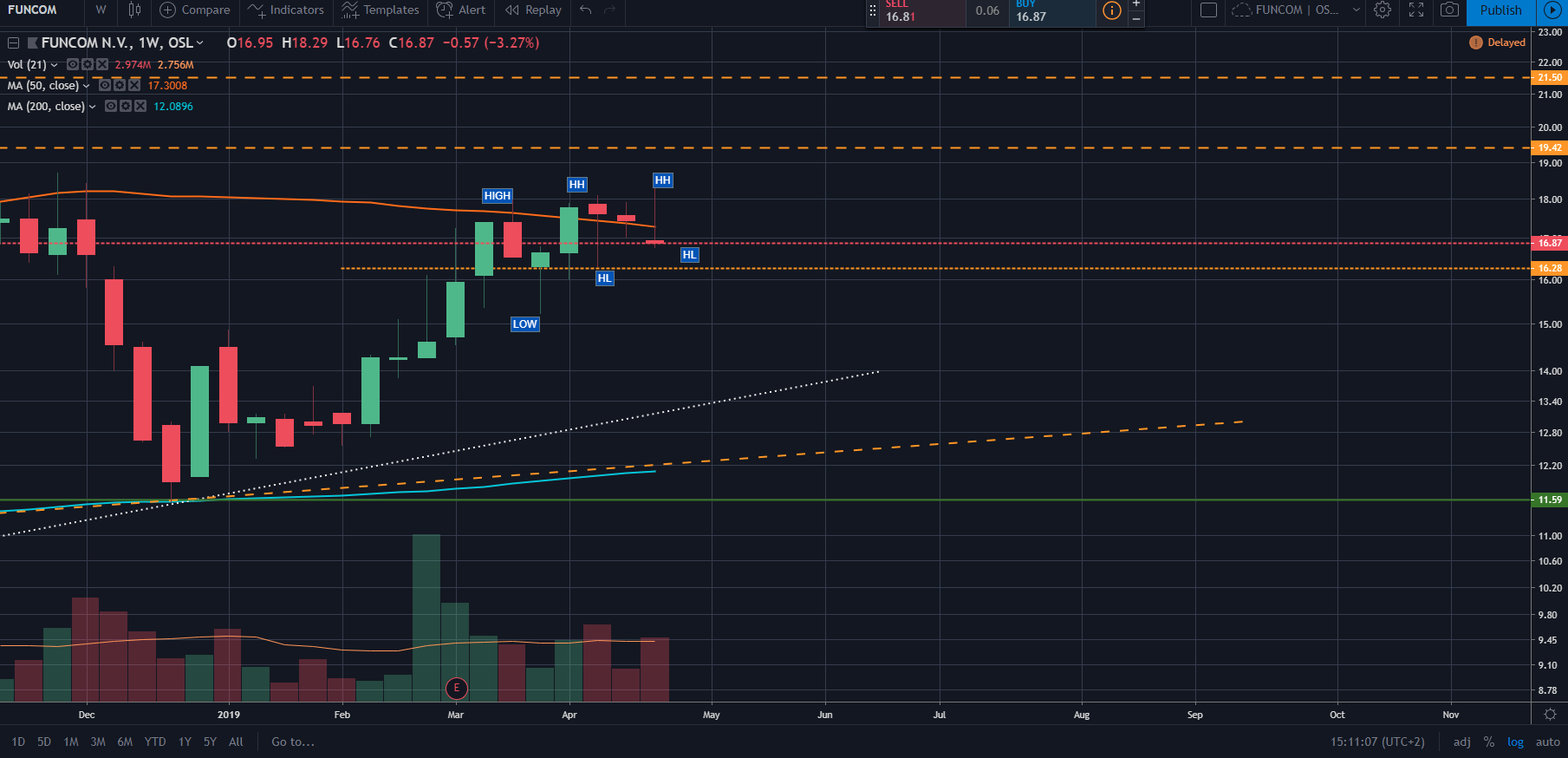Set range to 1Y
1568x758 pixels.
point(185,742)
